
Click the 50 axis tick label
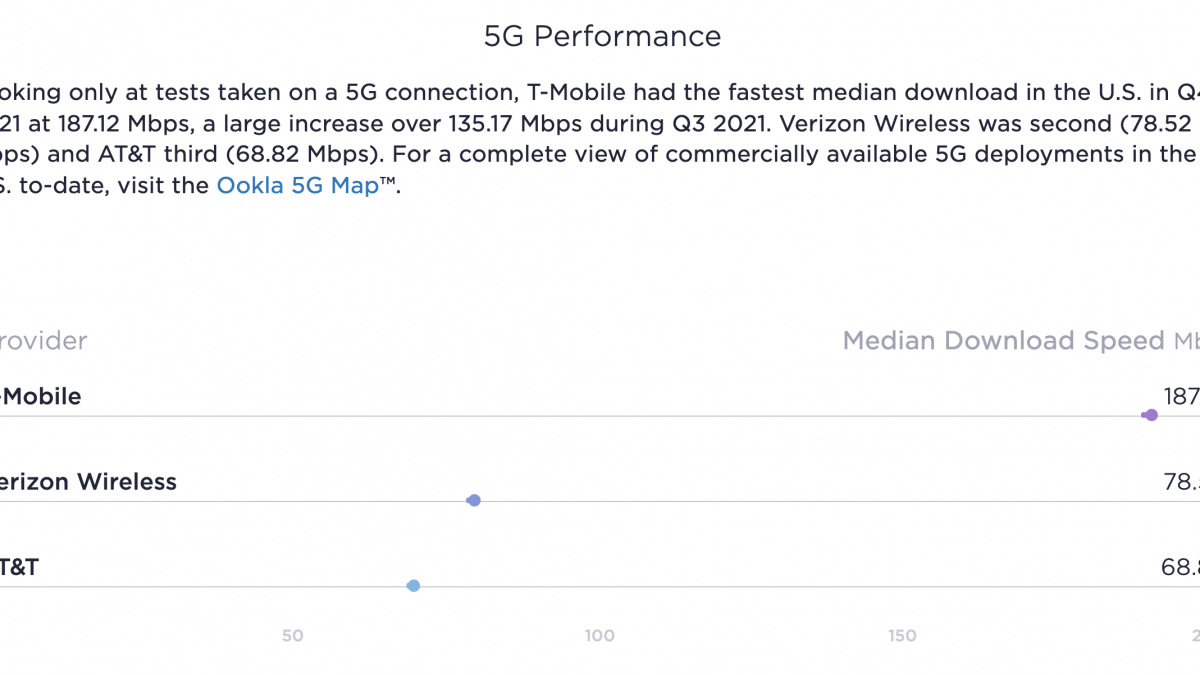click(x=292, y=636)
